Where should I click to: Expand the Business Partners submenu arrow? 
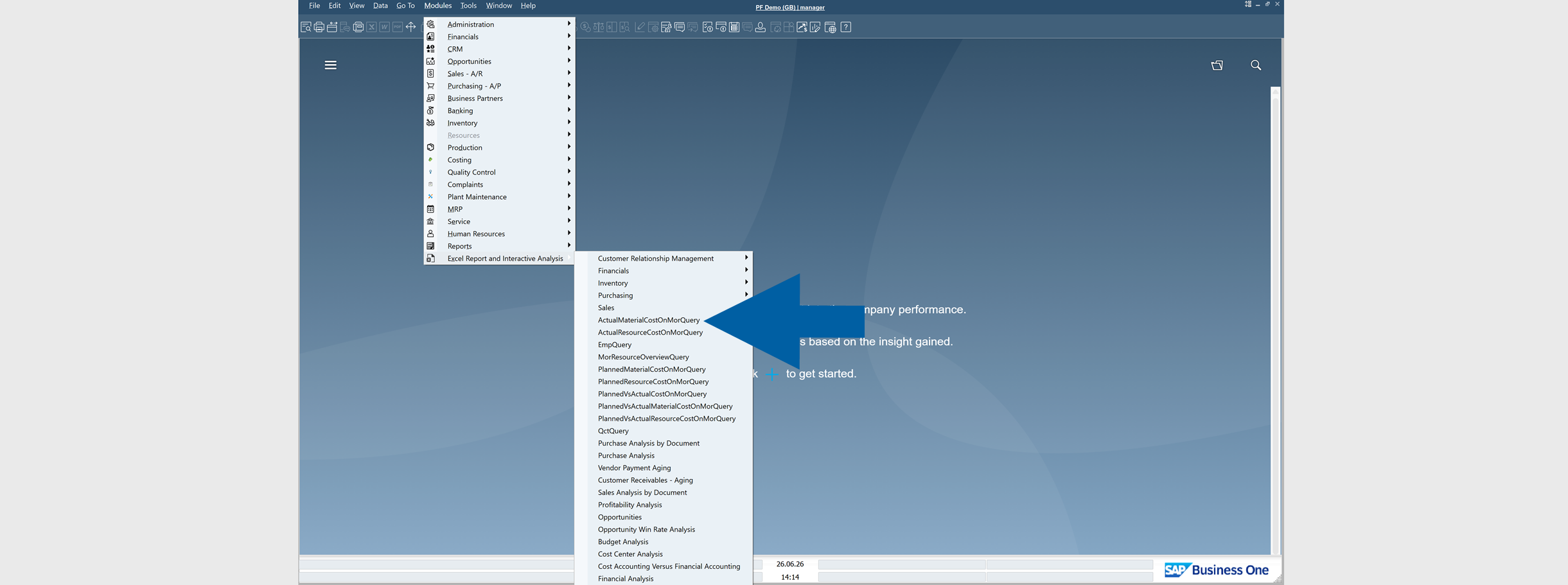click(x=569, y=98)
